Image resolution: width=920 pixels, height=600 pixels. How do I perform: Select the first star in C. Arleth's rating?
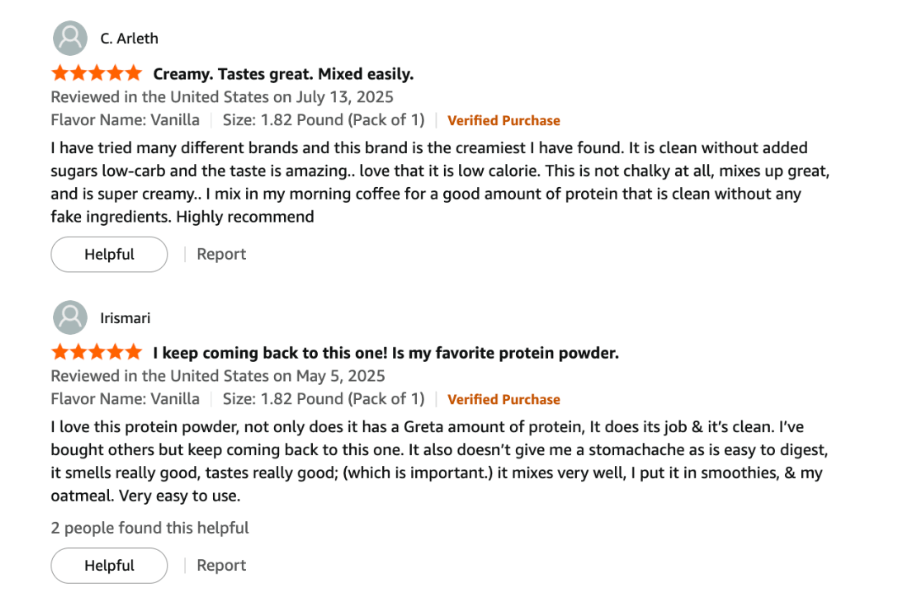pyautogui.click(x=58, y=72)
